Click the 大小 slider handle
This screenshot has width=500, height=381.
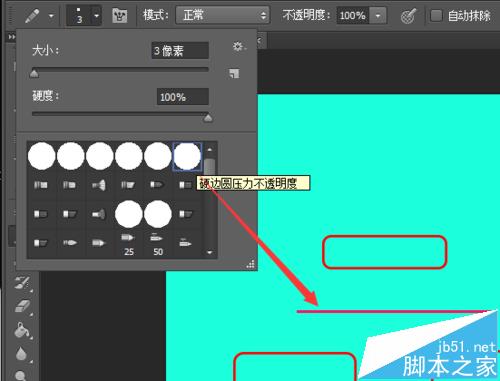point(34,73)
